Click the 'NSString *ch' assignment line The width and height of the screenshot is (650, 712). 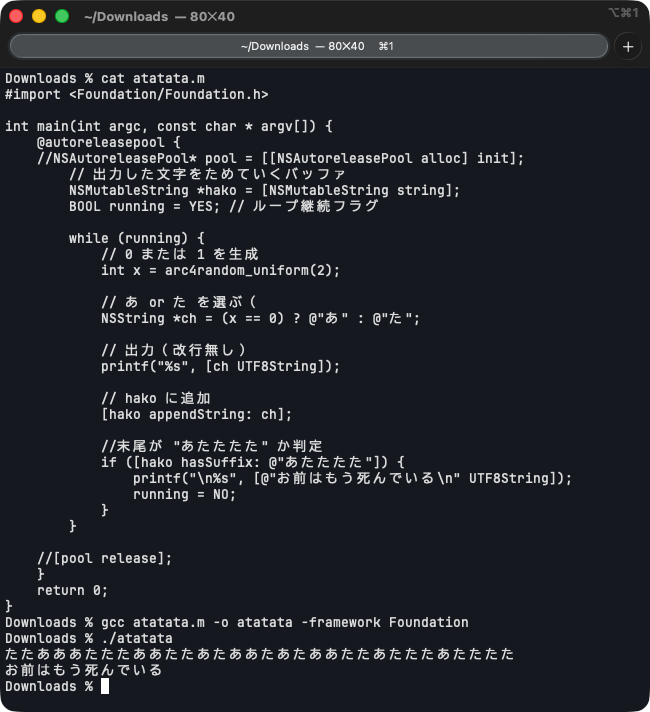pyautogui.click(x=260, y=318)
